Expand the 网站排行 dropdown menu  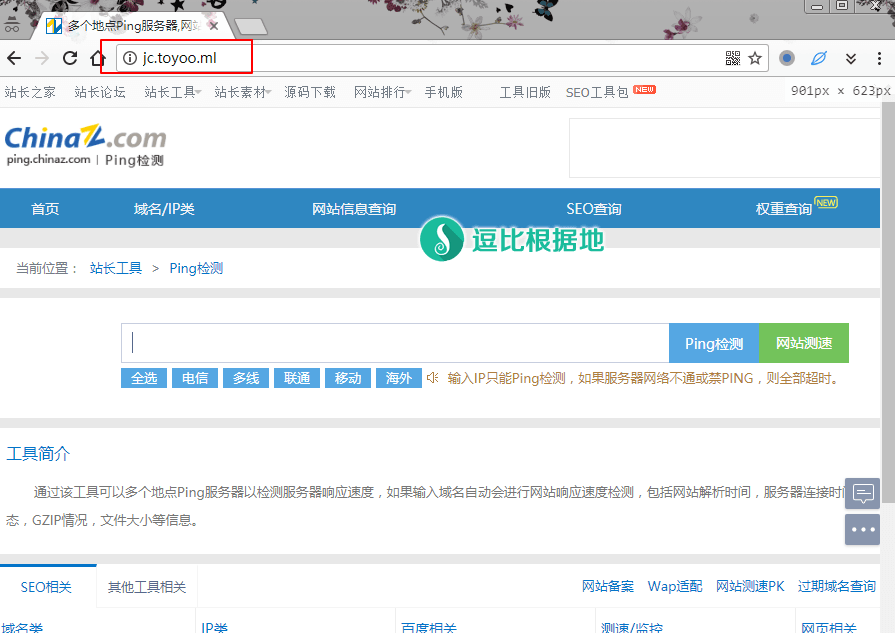[383, 92]
